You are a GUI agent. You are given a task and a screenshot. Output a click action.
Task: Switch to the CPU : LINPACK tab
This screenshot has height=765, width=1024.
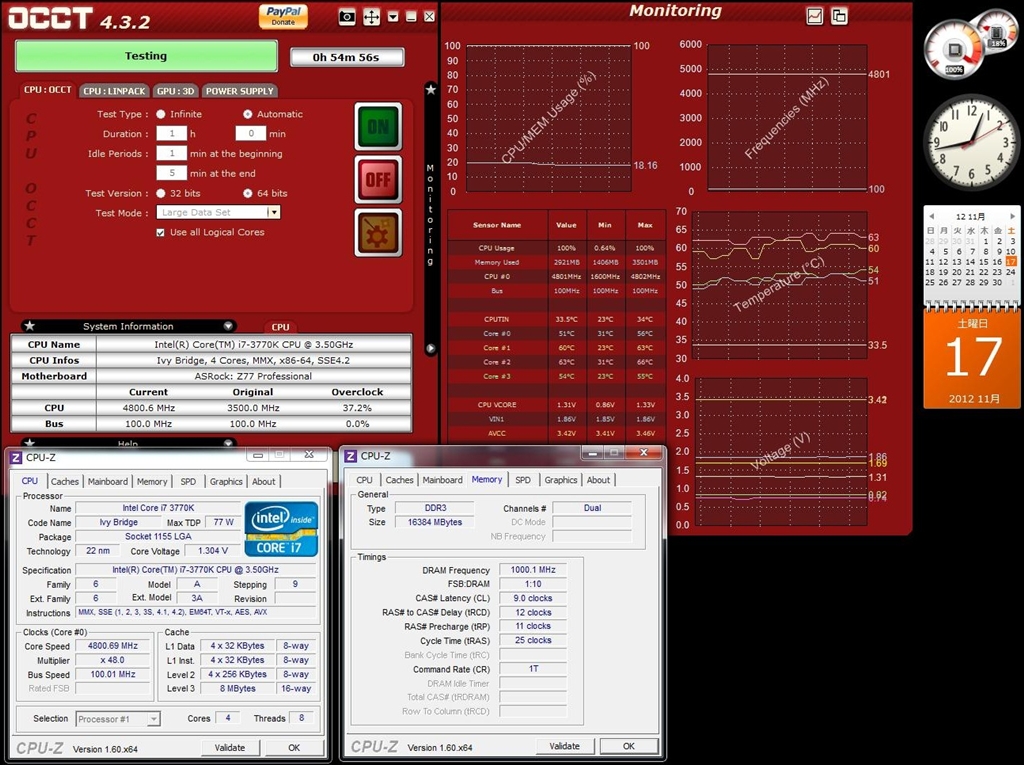114,91
